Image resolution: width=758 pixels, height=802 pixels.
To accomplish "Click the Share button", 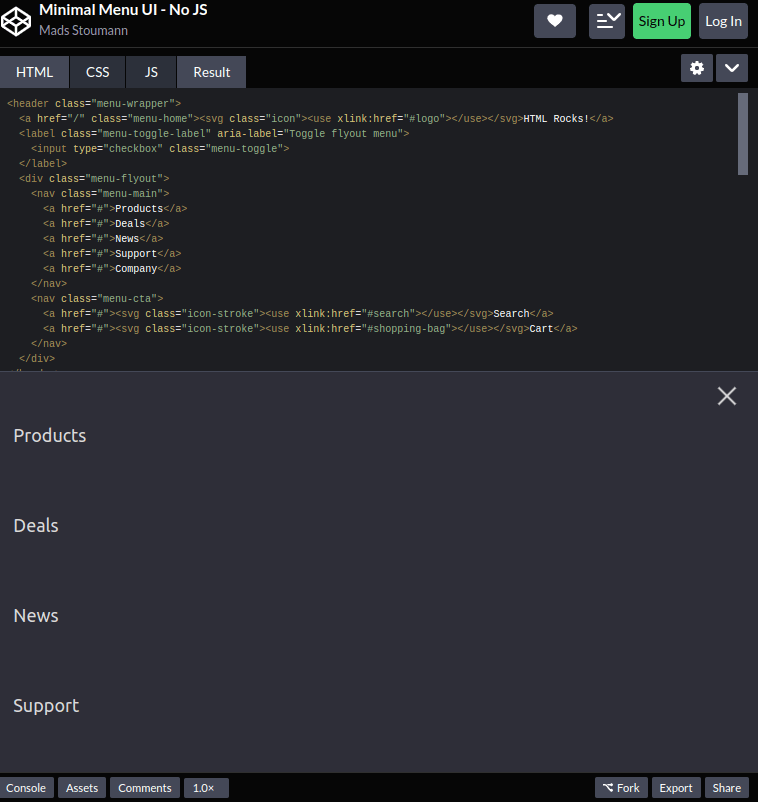I will click(726, 788).
